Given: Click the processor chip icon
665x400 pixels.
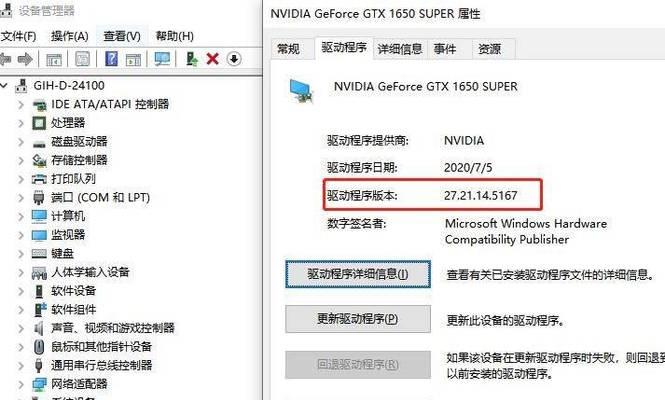Looking at the screenshot, I should click(39, 123).
